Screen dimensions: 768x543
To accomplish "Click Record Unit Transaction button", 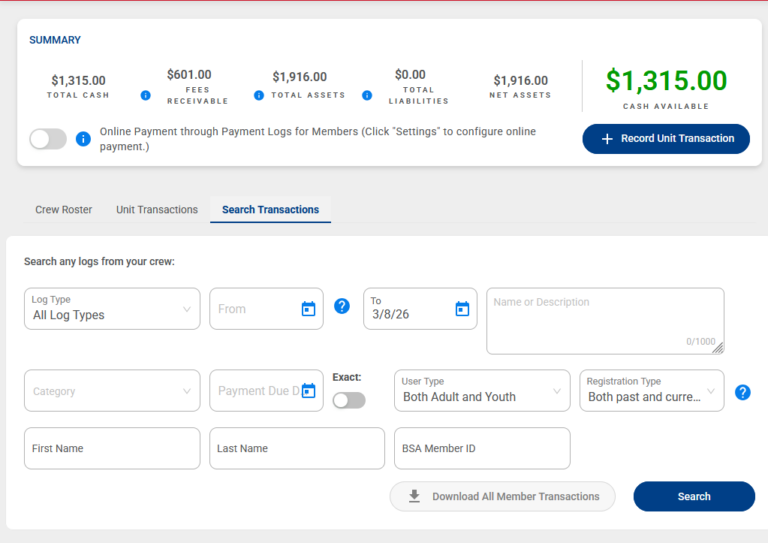I will pos(666,139).
